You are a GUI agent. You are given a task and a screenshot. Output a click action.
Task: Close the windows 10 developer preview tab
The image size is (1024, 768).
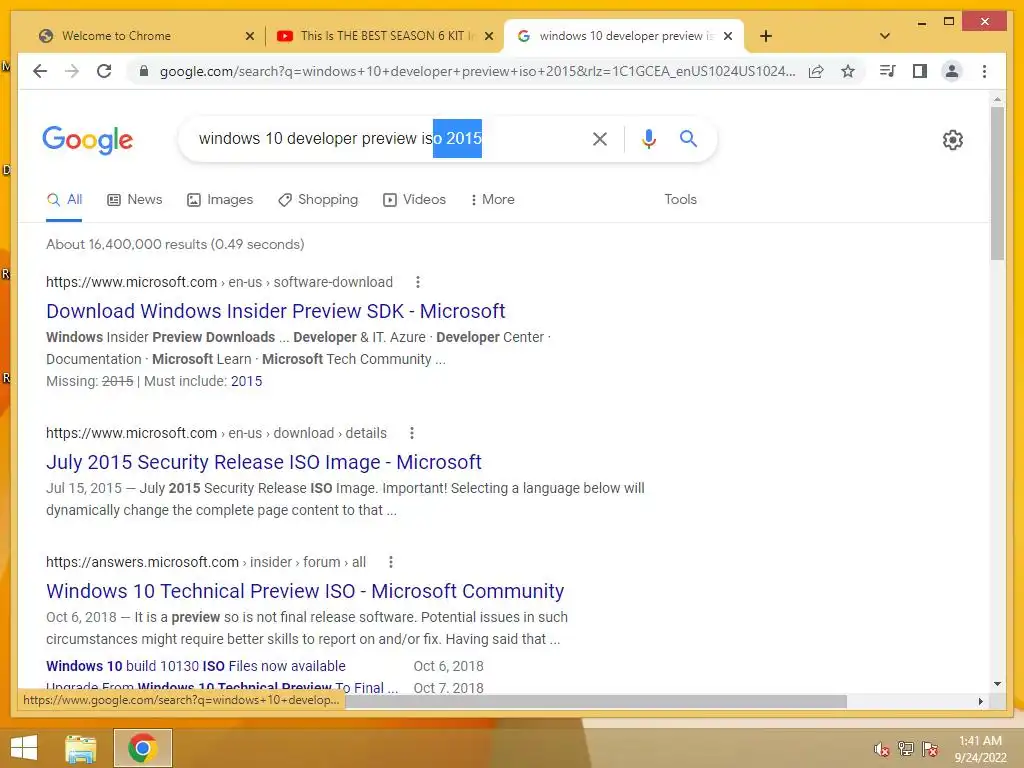728,37
